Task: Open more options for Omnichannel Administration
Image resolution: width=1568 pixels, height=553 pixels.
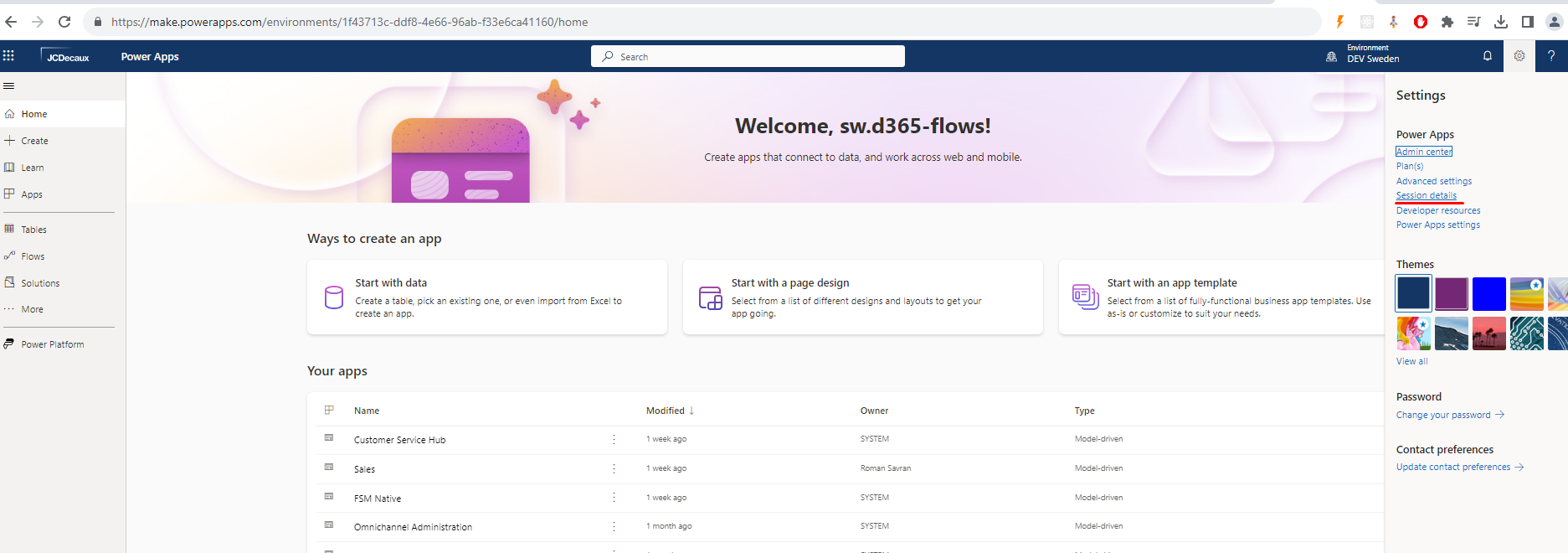Action: [x=614, y=526]
